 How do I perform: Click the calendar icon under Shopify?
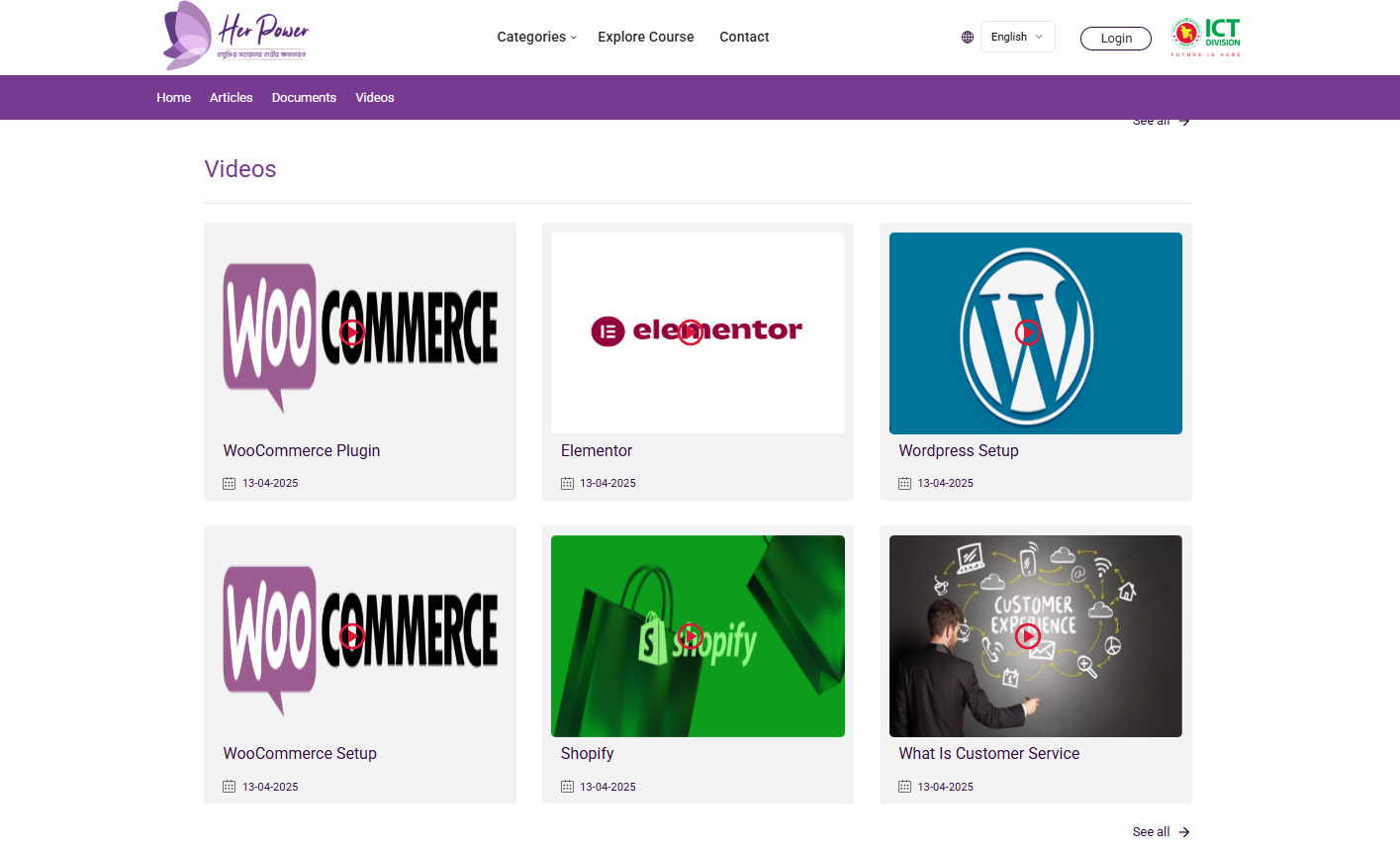tap(567, 787)
